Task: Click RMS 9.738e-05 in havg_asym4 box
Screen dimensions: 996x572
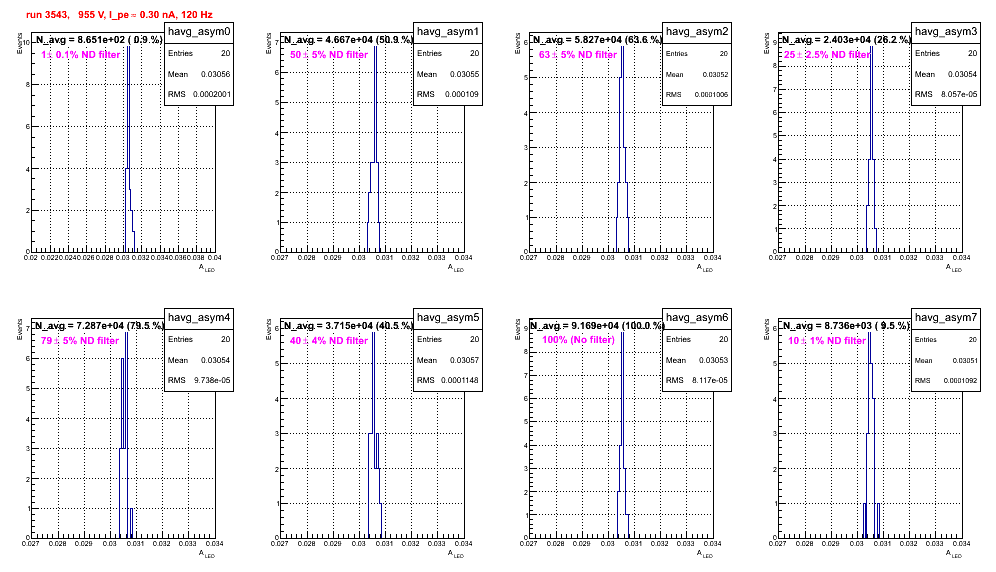Action: 199,380
